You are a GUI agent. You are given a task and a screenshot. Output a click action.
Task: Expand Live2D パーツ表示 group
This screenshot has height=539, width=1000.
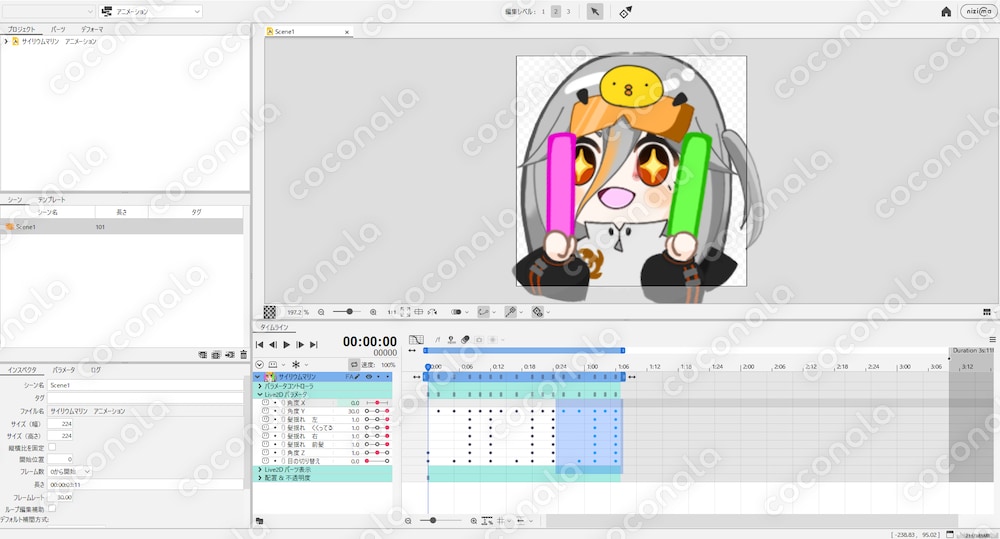pos(260,469)
